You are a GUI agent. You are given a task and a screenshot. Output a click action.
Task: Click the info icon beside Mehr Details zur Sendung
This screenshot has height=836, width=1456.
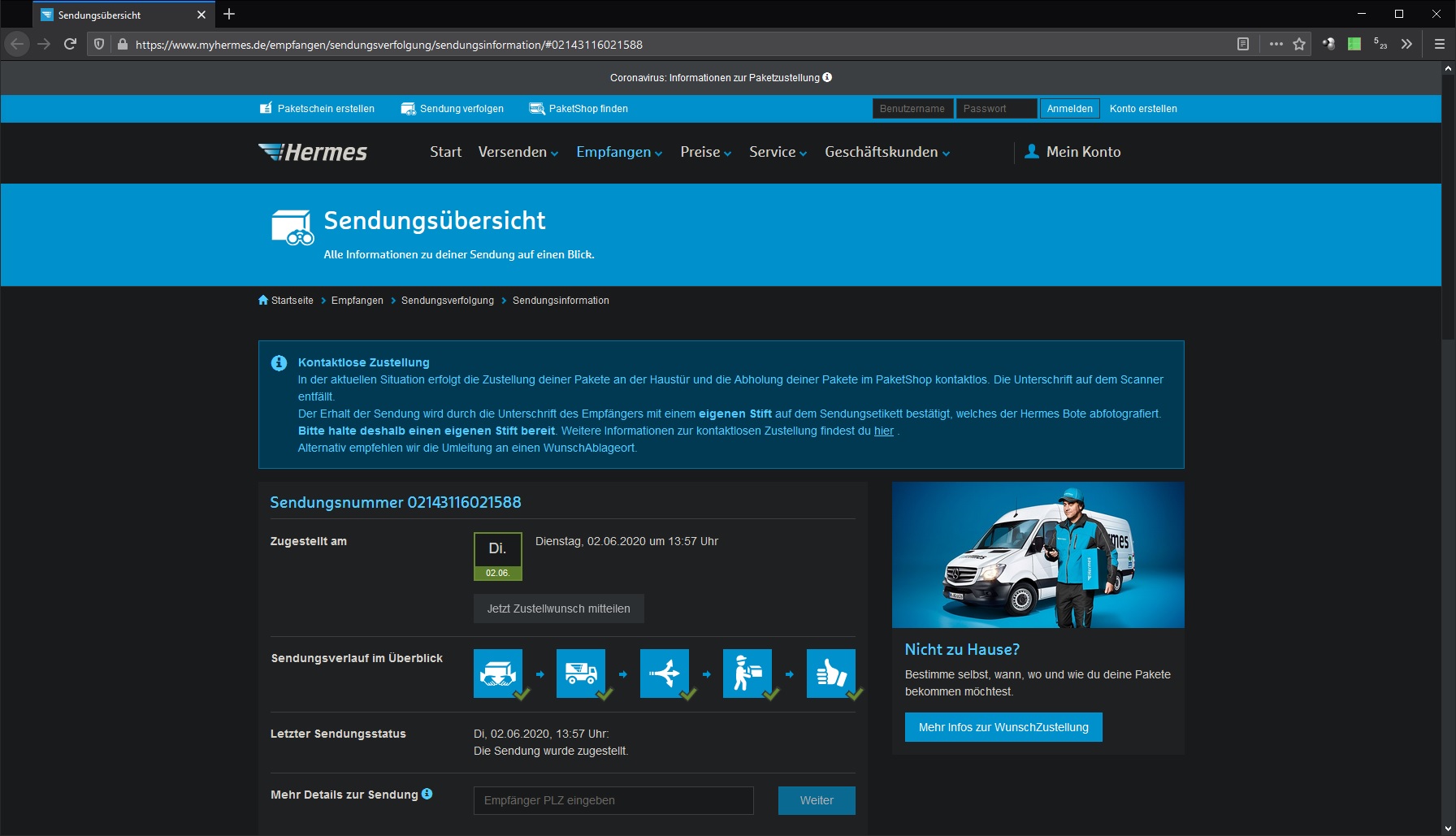pyautogui.click(x=427, y=794)
